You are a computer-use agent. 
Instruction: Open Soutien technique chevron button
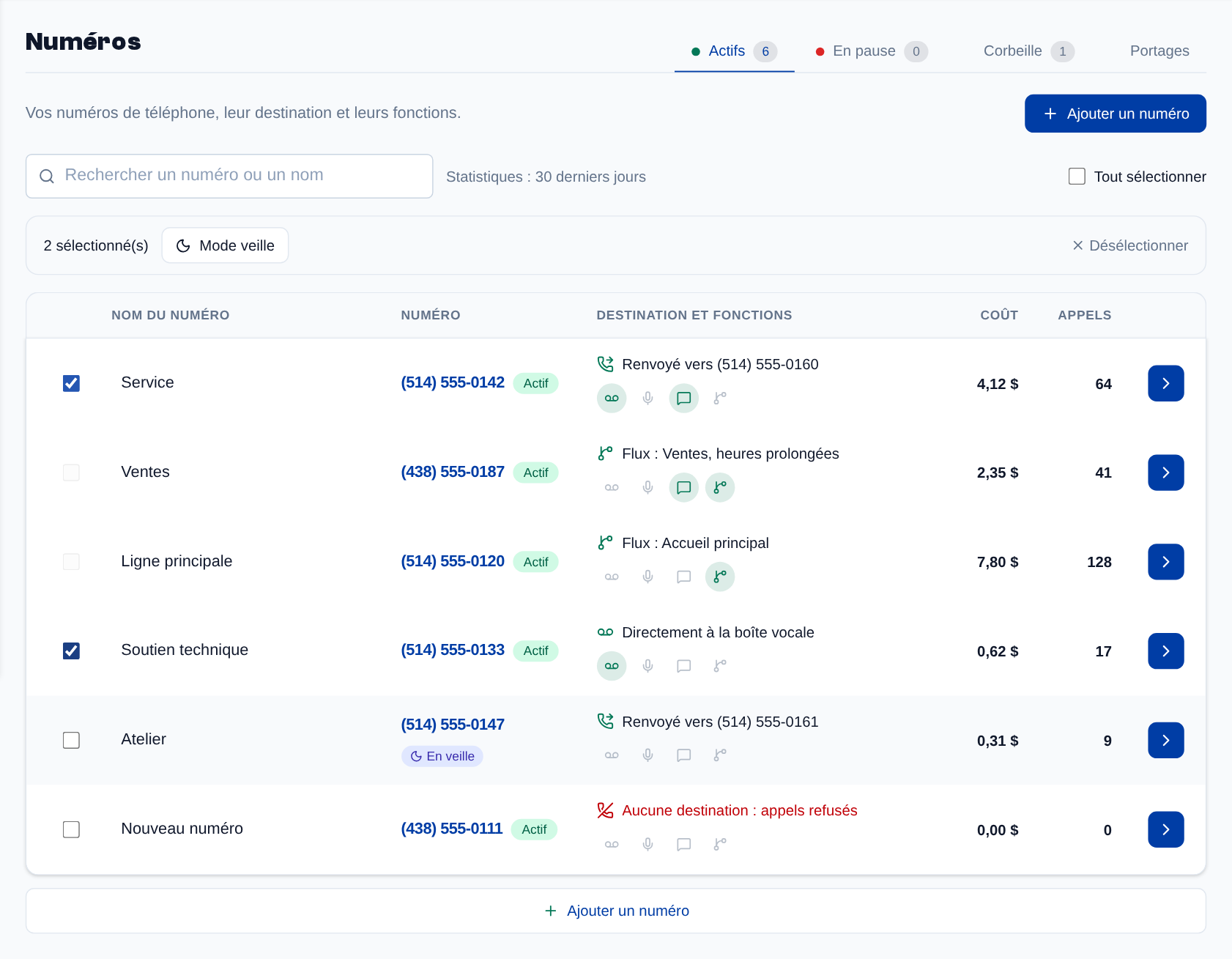(1166, 651)
